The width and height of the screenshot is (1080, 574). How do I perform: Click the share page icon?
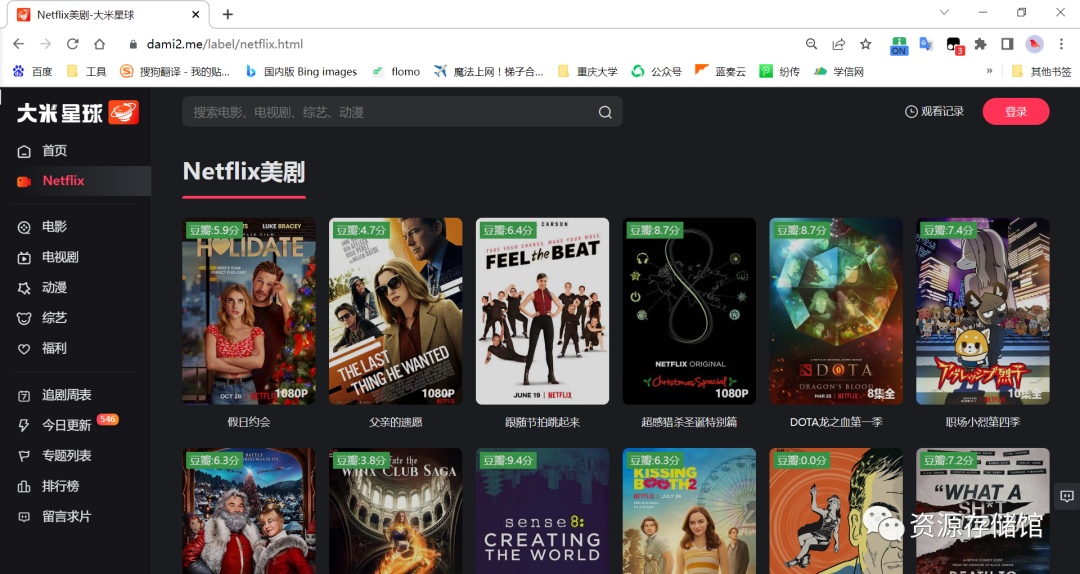[x=838, y=44]
